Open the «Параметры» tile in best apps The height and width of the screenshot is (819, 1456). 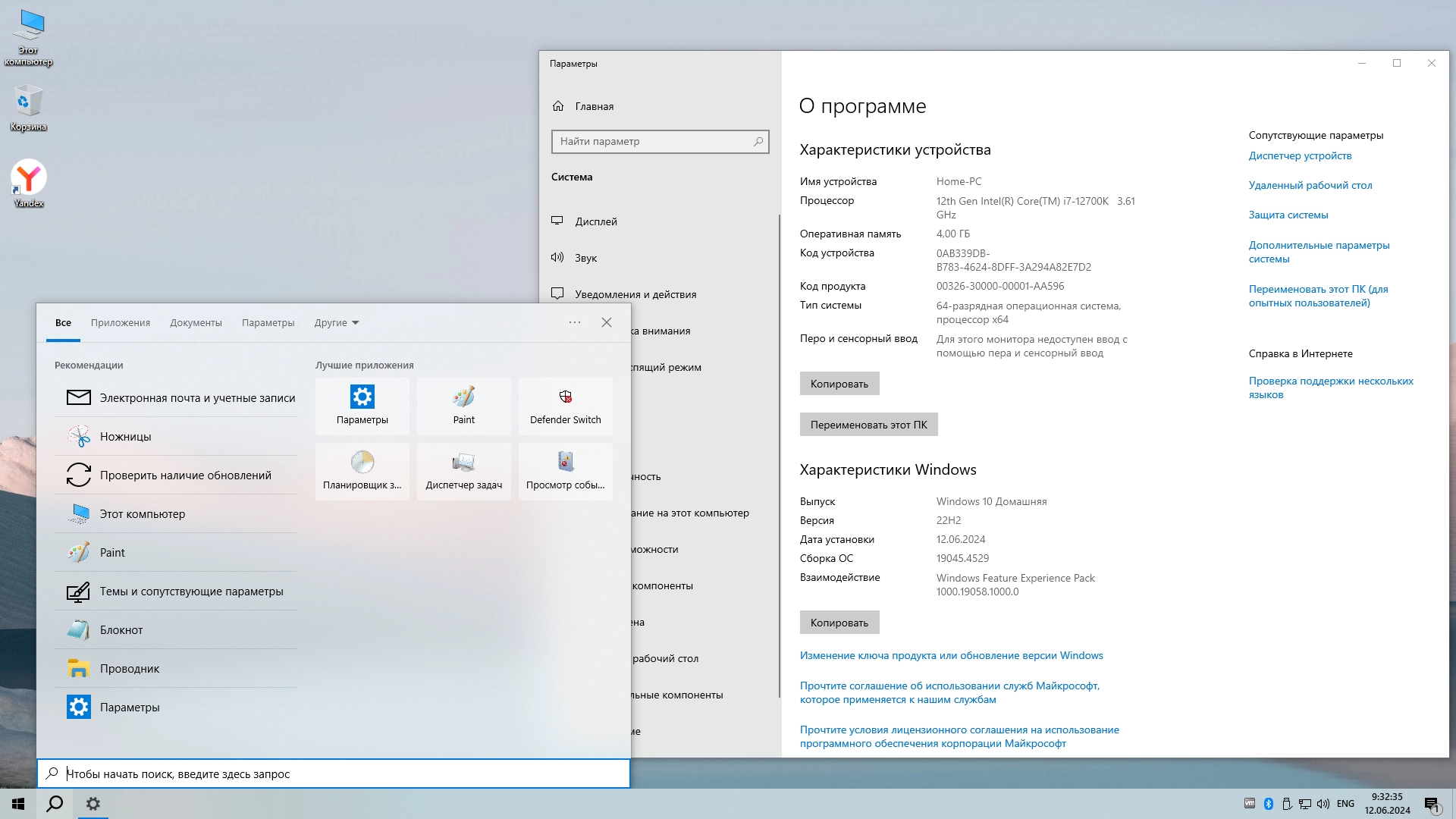(362, 406)
